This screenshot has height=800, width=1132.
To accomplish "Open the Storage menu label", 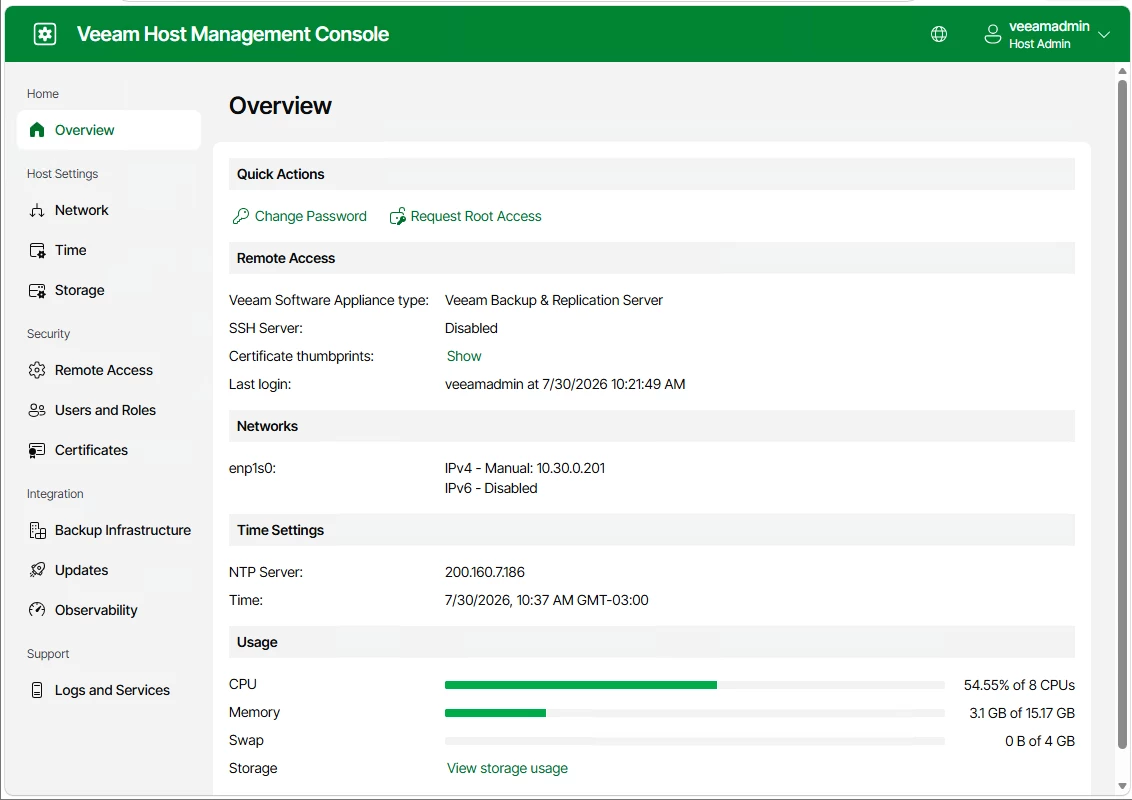I will 79,290.
